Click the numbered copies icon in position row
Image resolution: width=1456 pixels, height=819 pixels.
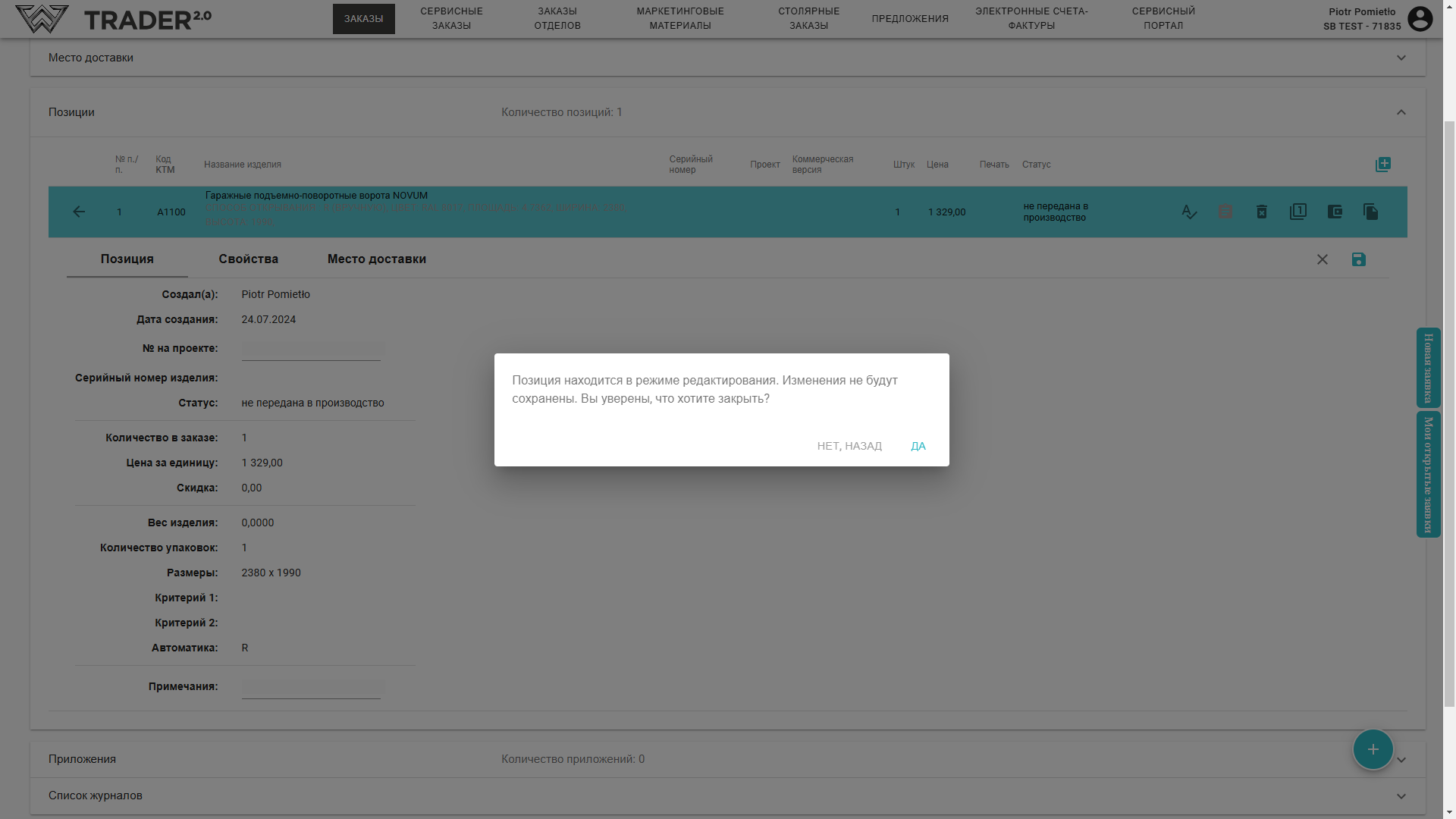click(1298, 212)
